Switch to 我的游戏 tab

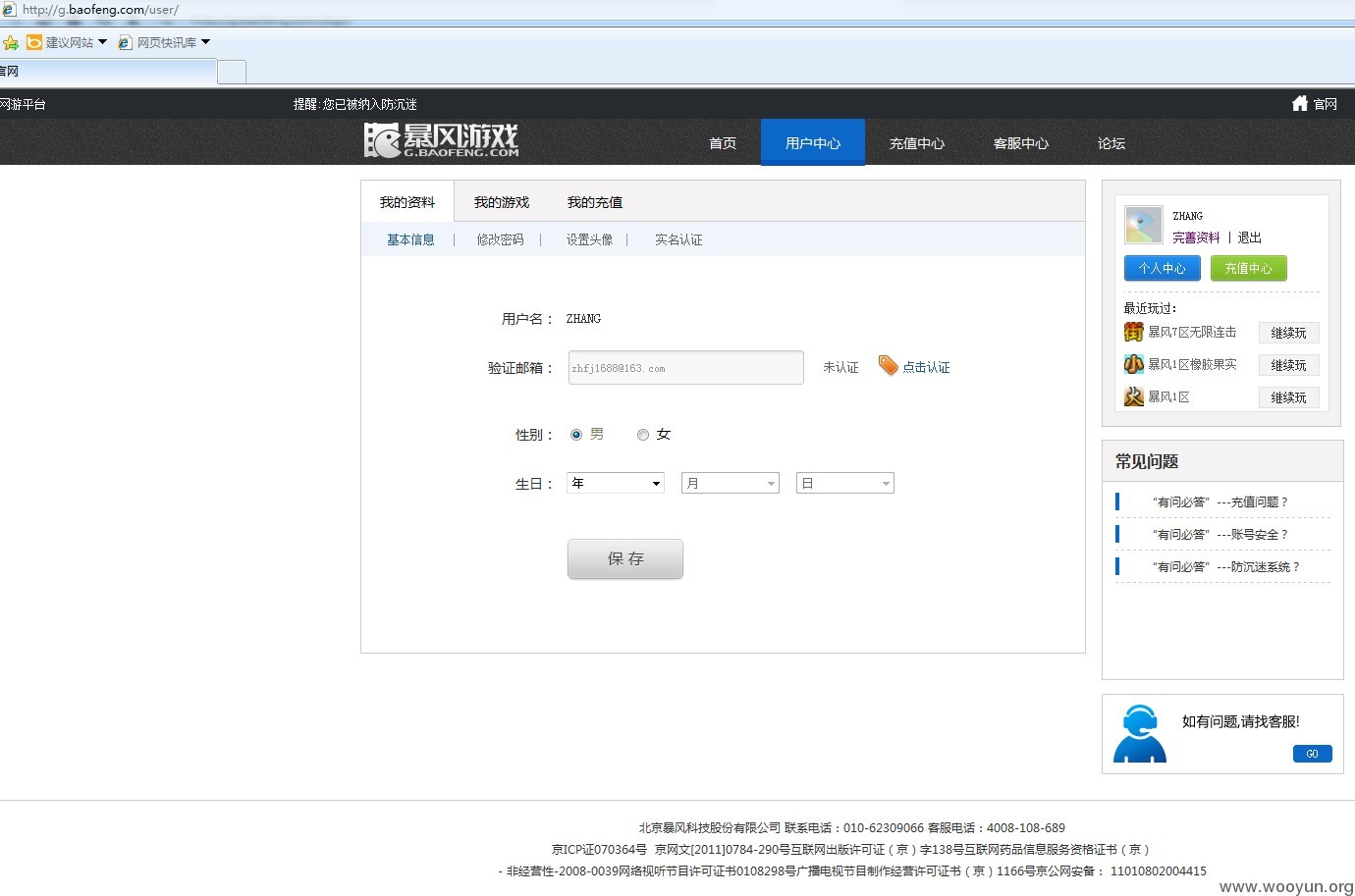[x=502, y=202]
